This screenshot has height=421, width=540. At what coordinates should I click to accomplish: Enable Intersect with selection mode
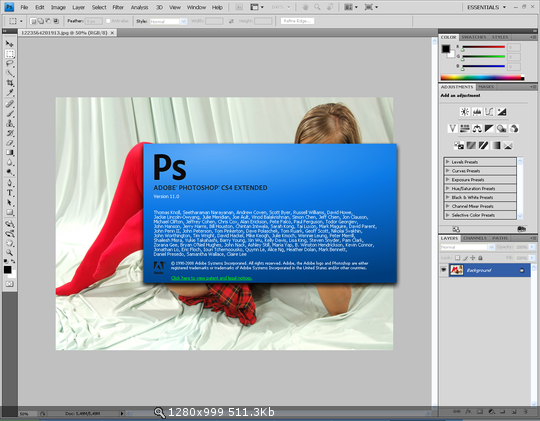56,21
